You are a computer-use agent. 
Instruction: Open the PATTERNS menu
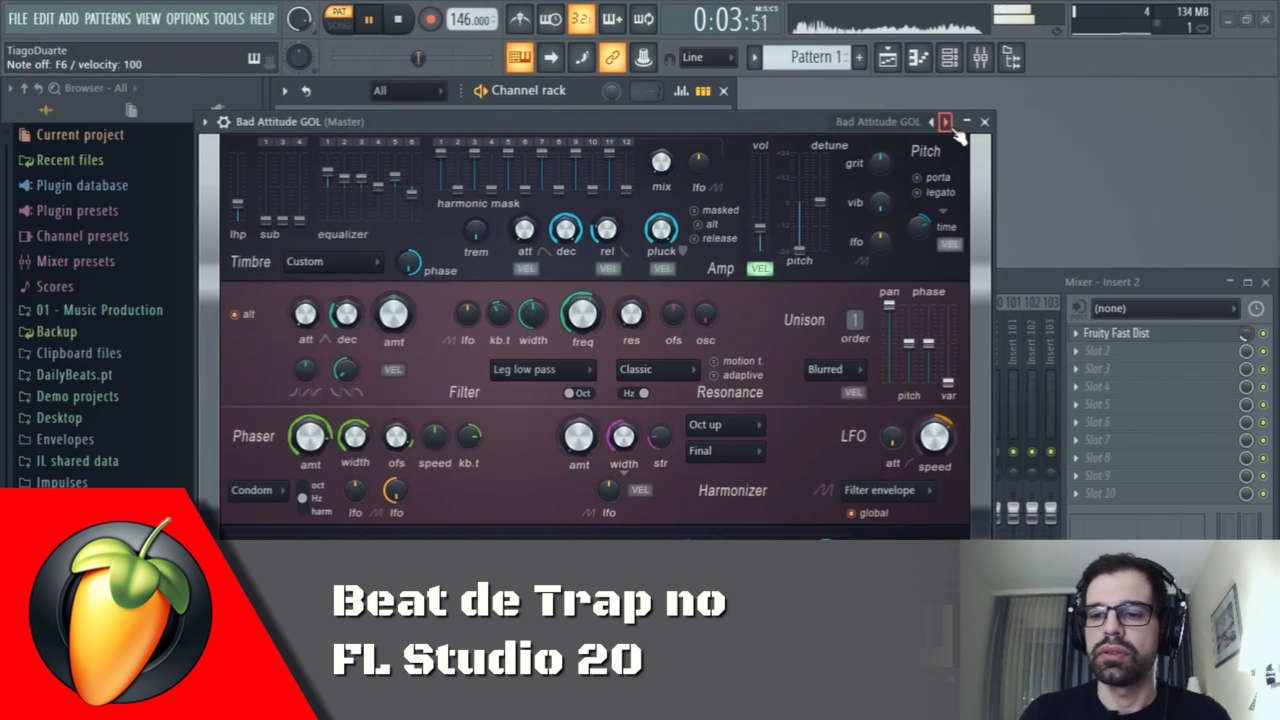(108, 19)
